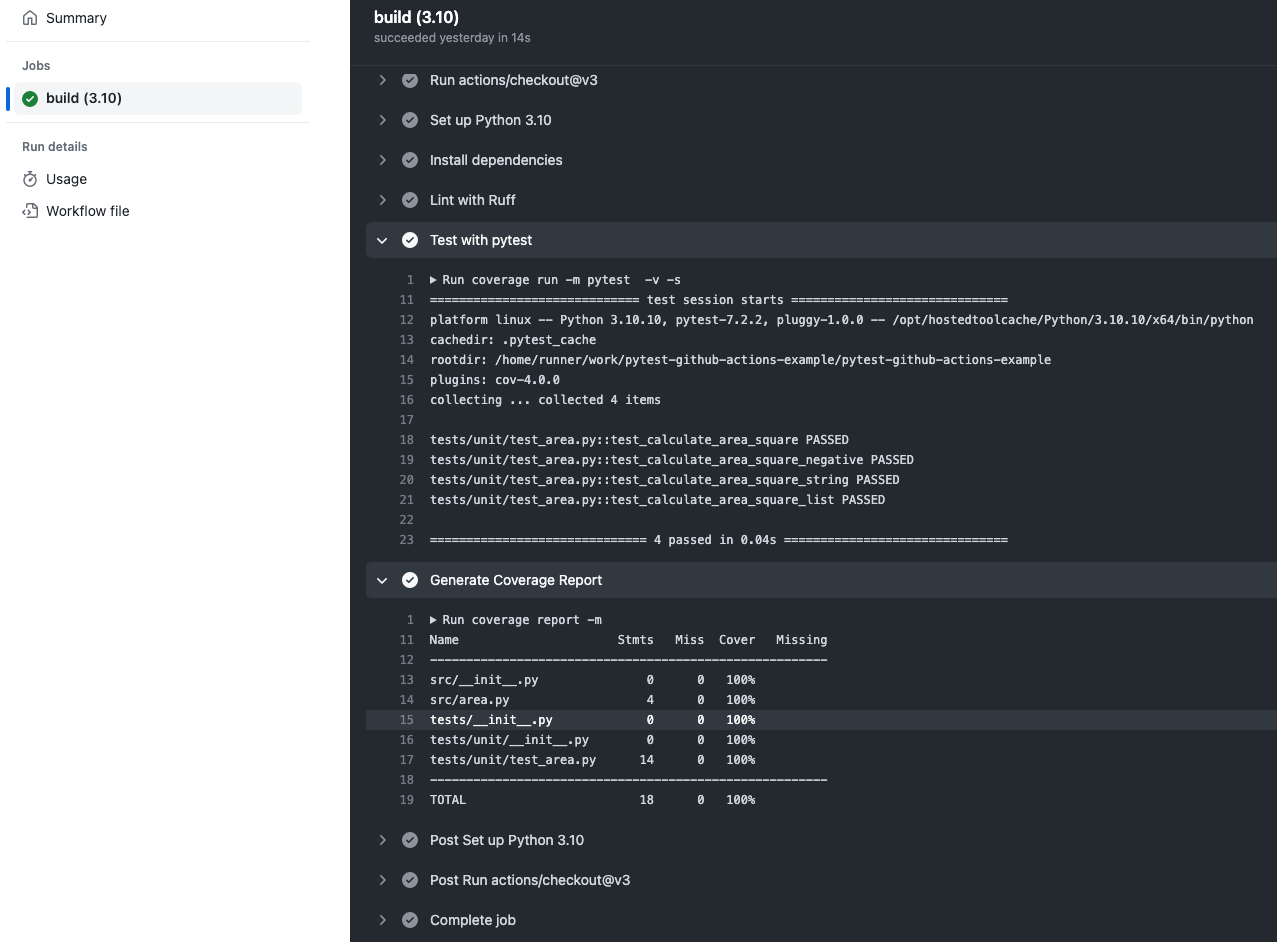The image size is (1277, 942).
Task: Click log line 23 showing 4 passed
Action: [717, 539]
